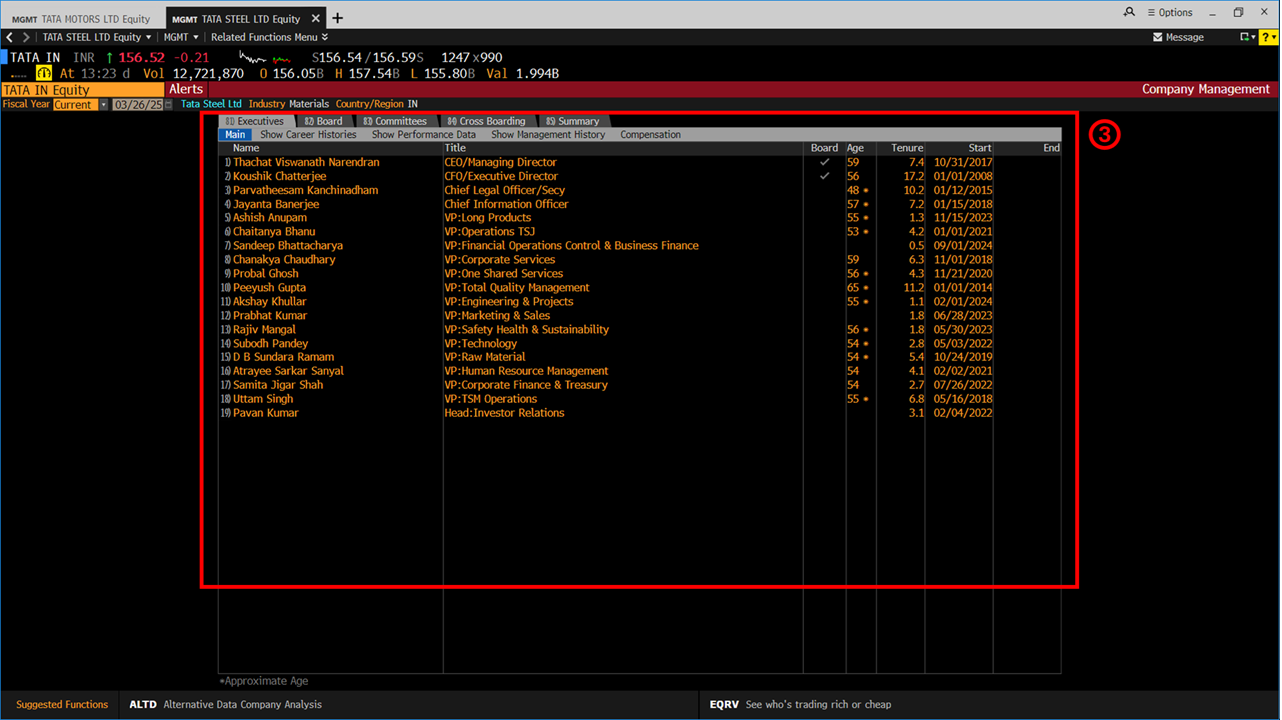The image size is (1282, 720).
Task: Sort by the Age column header
Action: (x=855, y=148)
